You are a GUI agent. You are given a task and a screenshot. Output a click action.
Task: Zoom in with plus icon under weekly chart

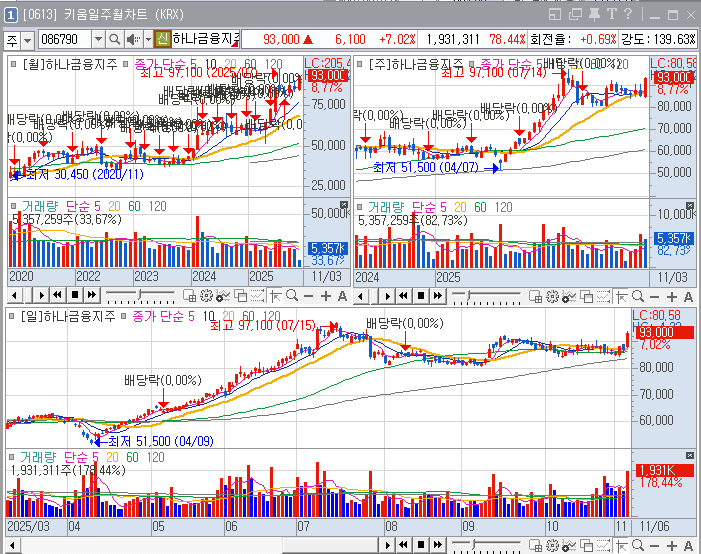coord(671,297)
